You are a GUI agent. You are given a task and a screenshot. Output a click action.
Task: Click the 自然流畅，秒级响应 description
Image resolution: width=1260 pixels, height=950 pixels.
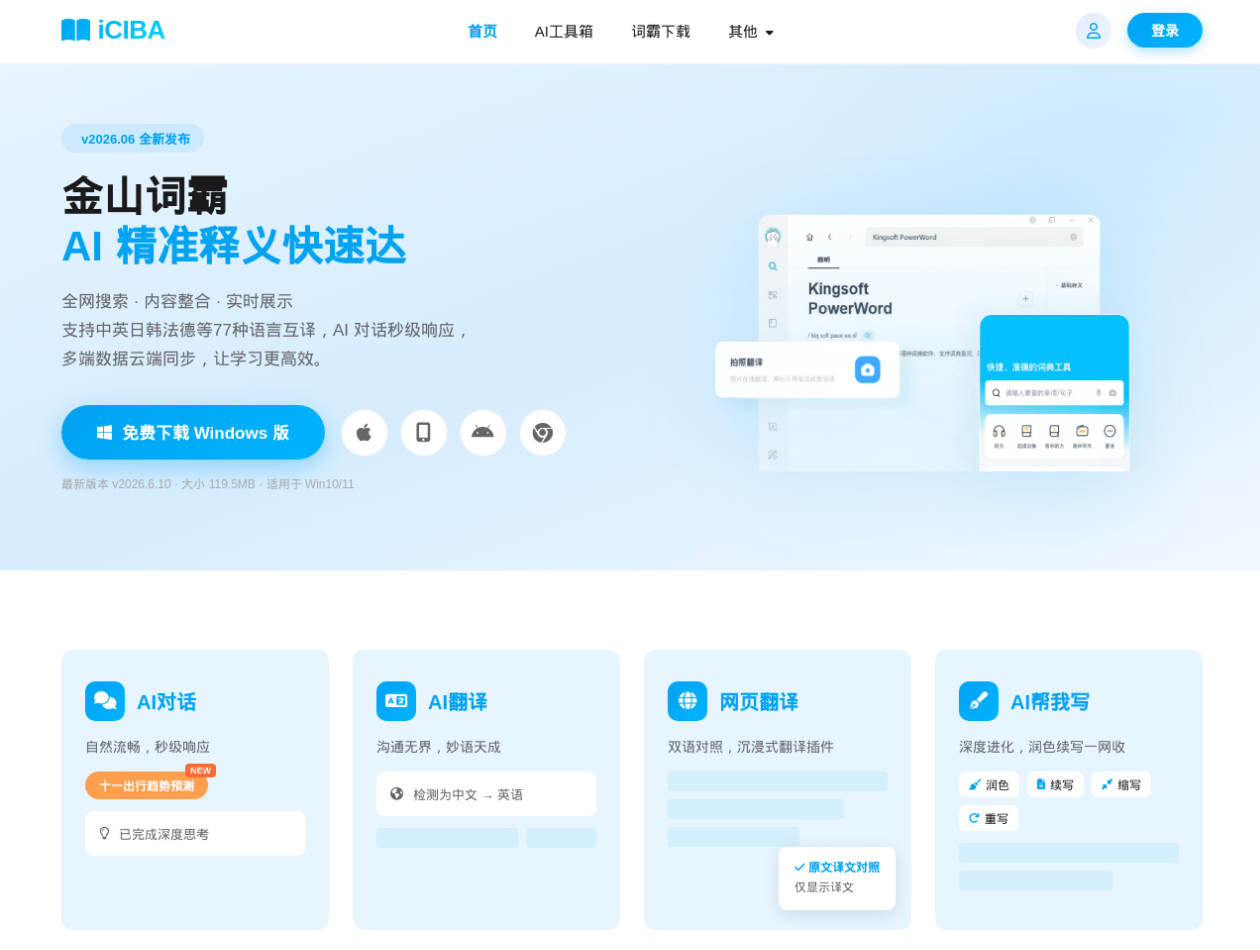tap(148, 747)
